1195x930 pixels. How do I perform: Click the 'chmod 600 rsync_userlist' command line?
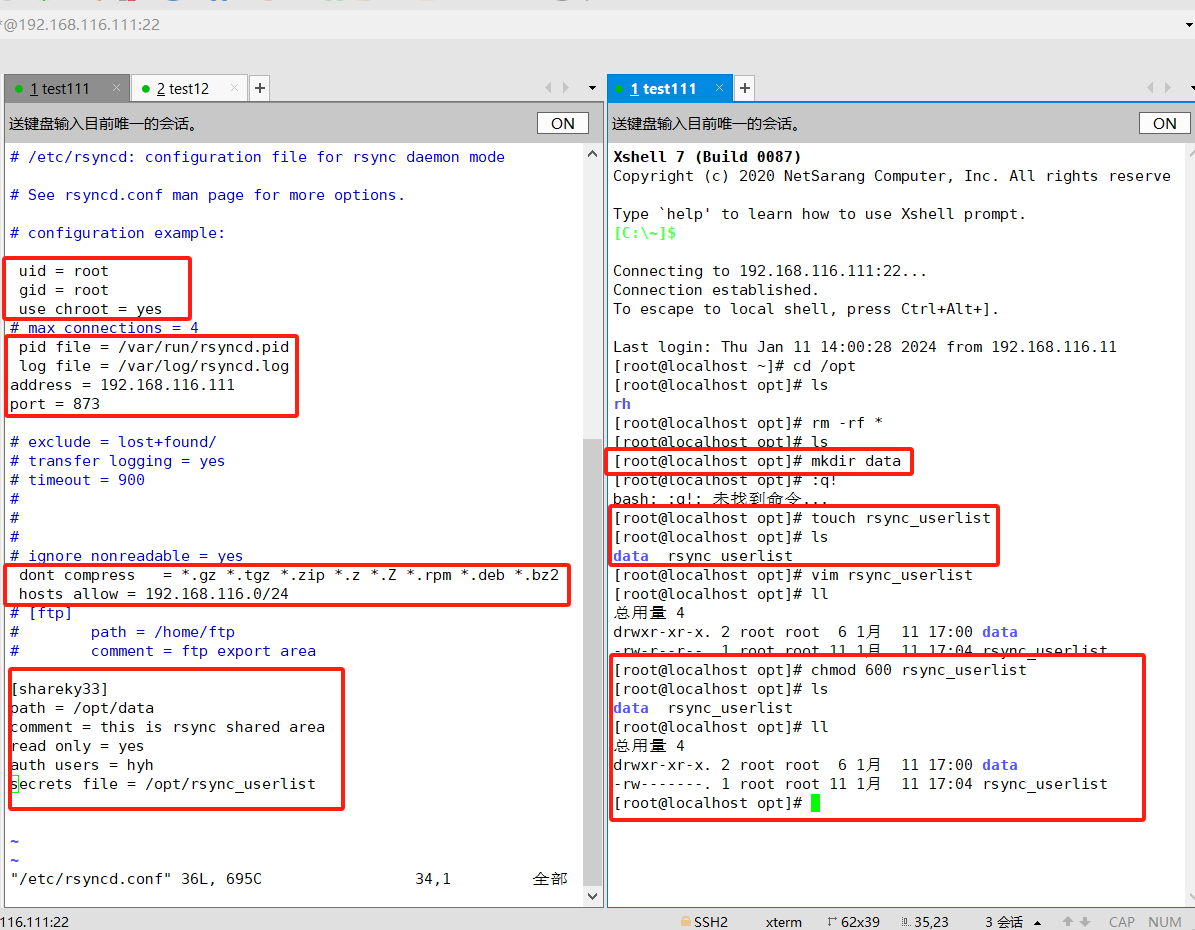click(x=821, y=670)
